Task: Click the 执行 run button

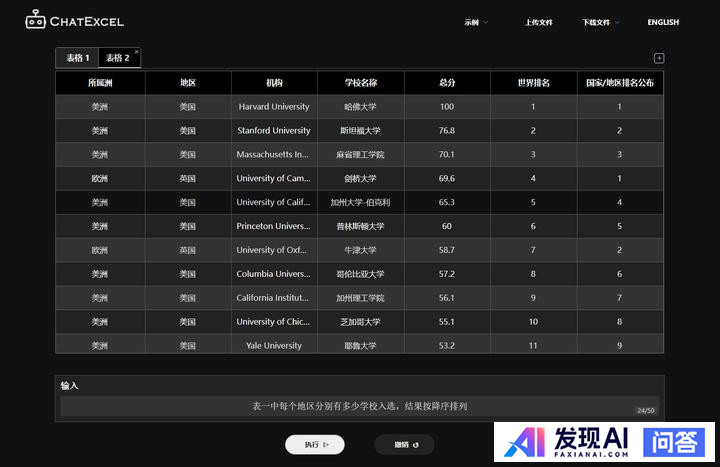Action: tap(315, 444)
